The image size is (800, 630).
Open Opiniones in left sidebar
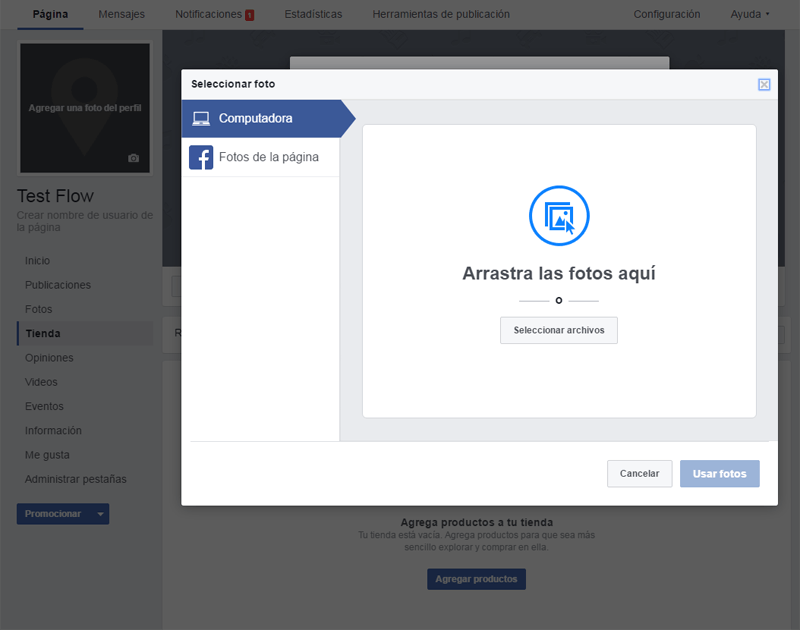(49, 358)
